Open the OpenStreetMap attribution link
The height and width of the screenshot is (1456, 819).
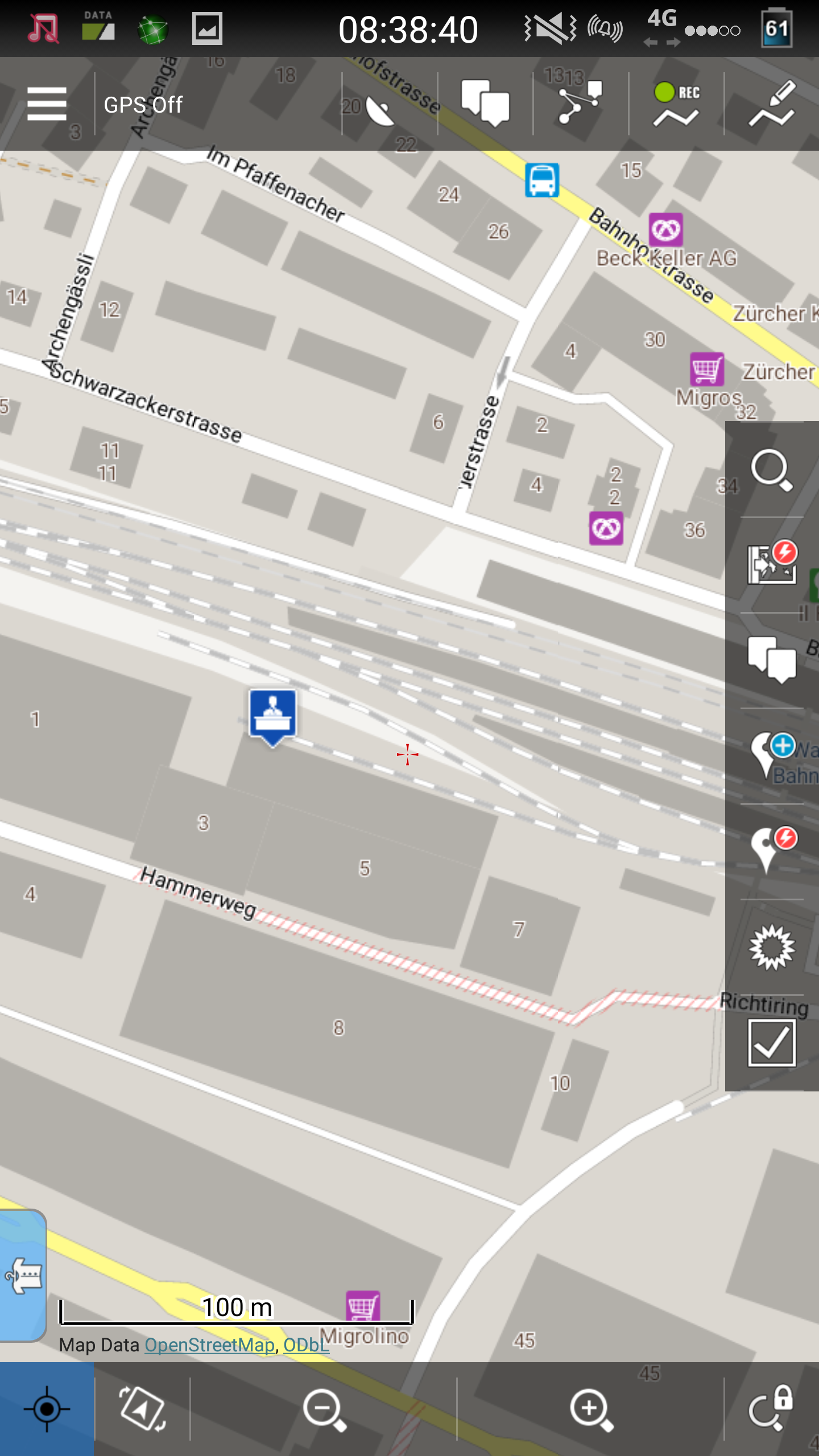(209, 1345)
